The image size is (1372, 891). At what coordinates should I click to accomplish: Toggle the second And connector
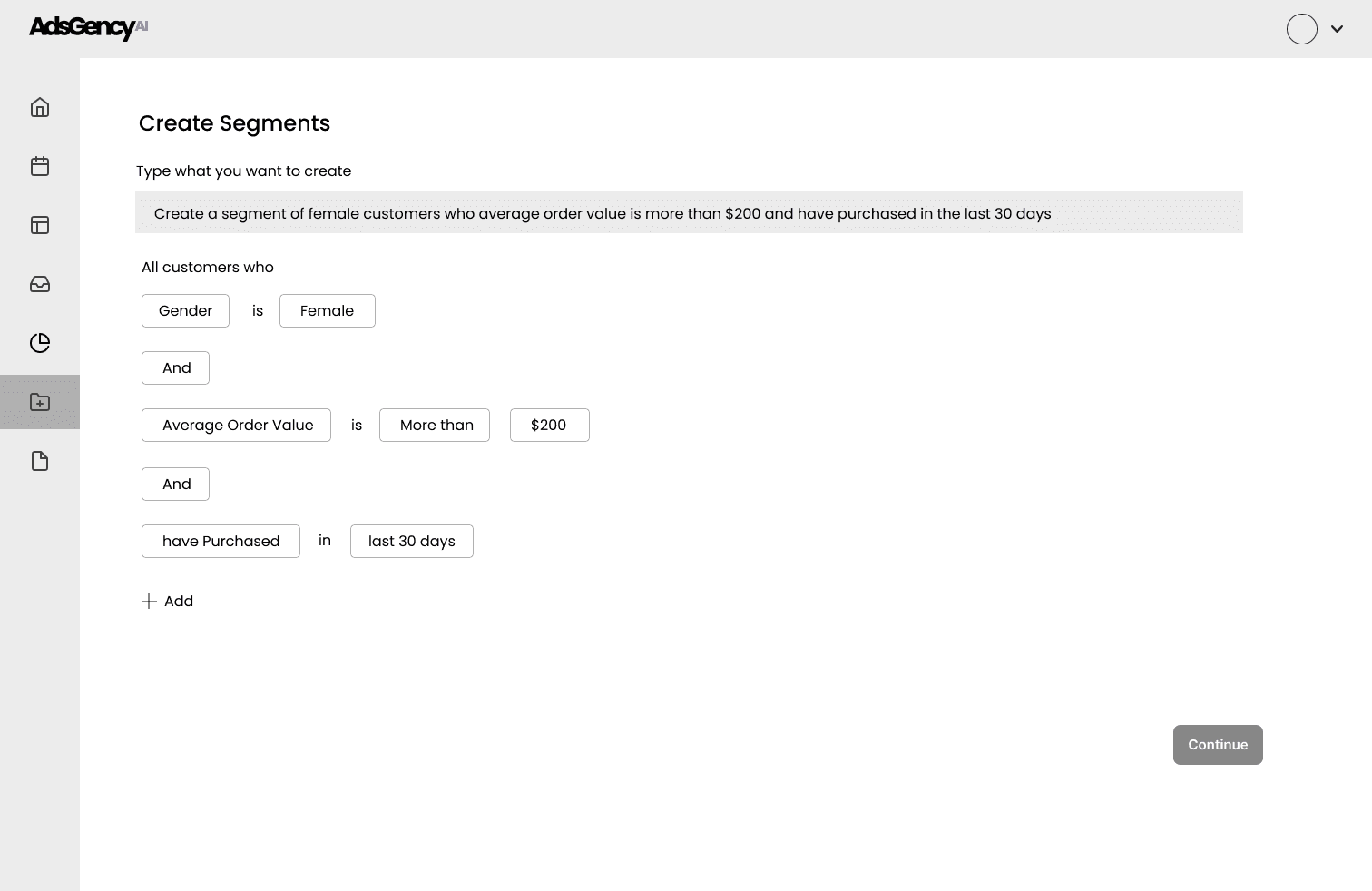click(175, 484)
